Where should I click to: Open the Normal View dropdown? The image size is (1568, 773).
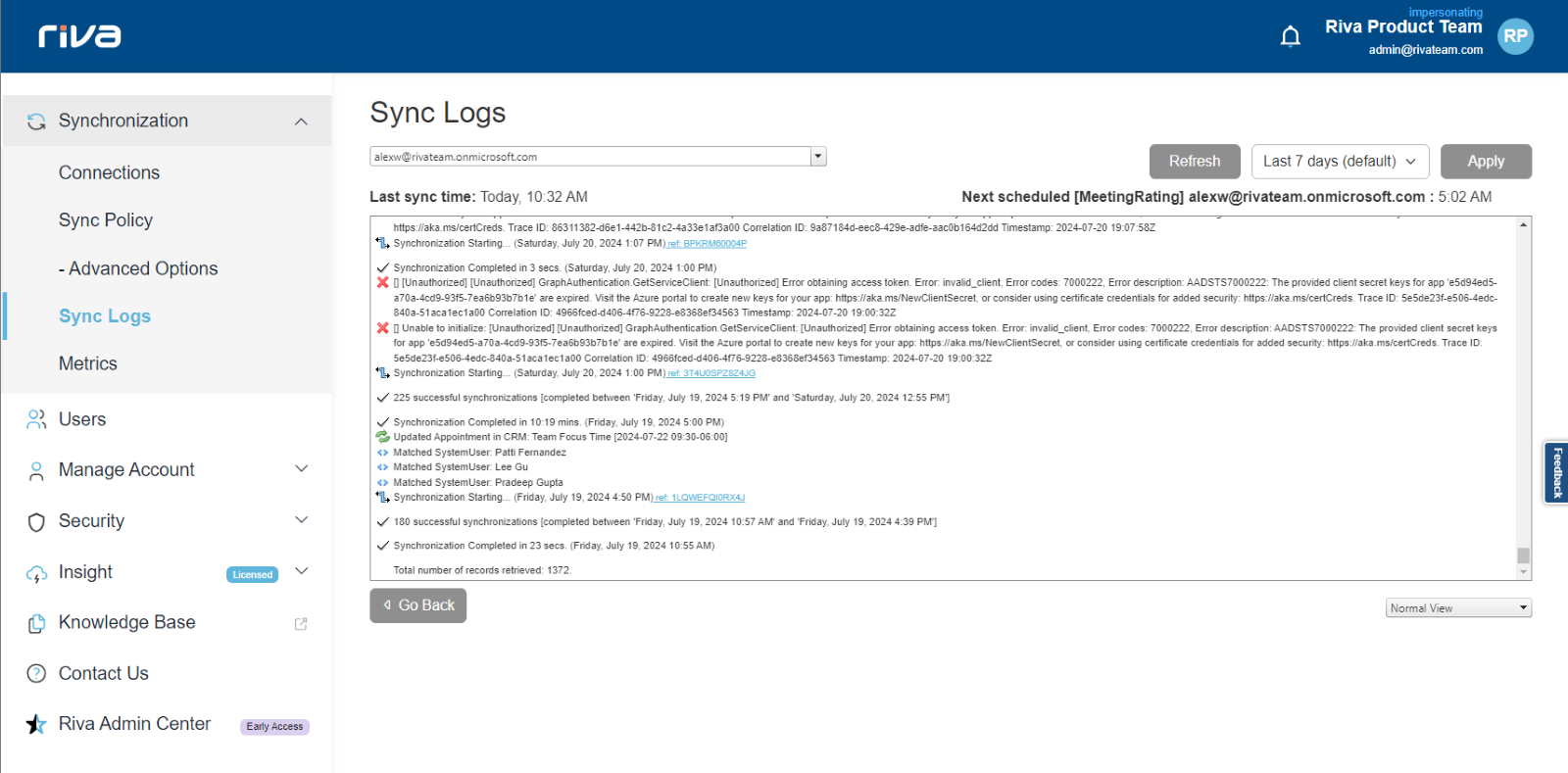tap(1459, 608)
